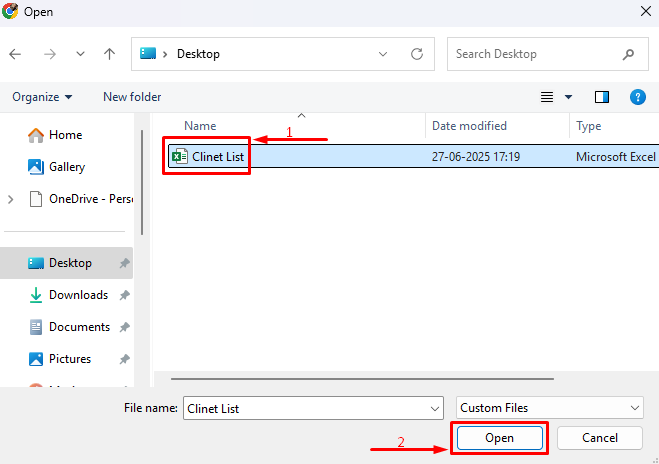Click the breadcrumb chevron before Desktop
This screenshot has width=659, height=464.
point(165,54)
